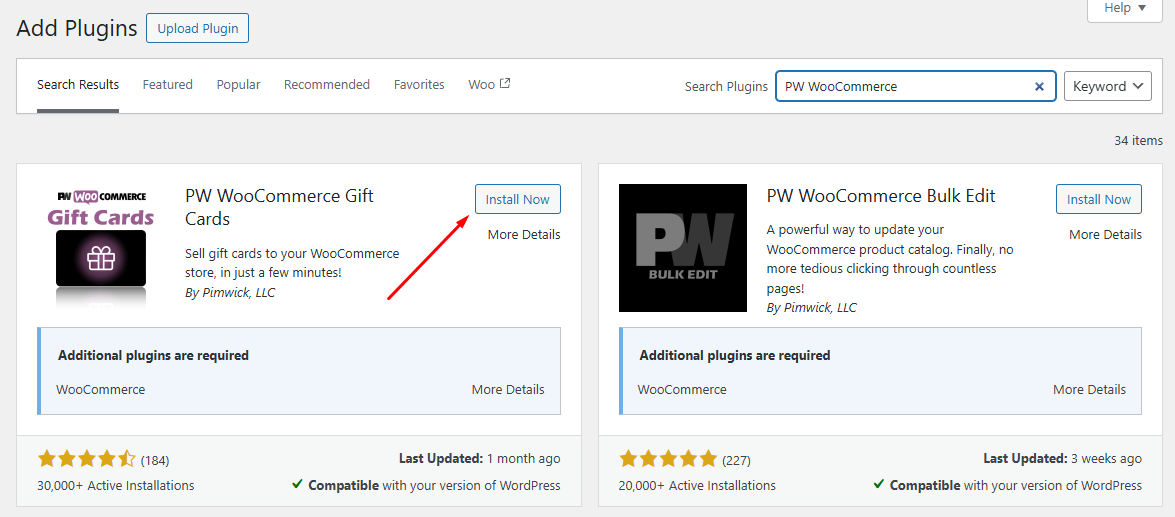
Task: Click the PW WooCommerce Gift Cards title
Action: coord(280,208)
